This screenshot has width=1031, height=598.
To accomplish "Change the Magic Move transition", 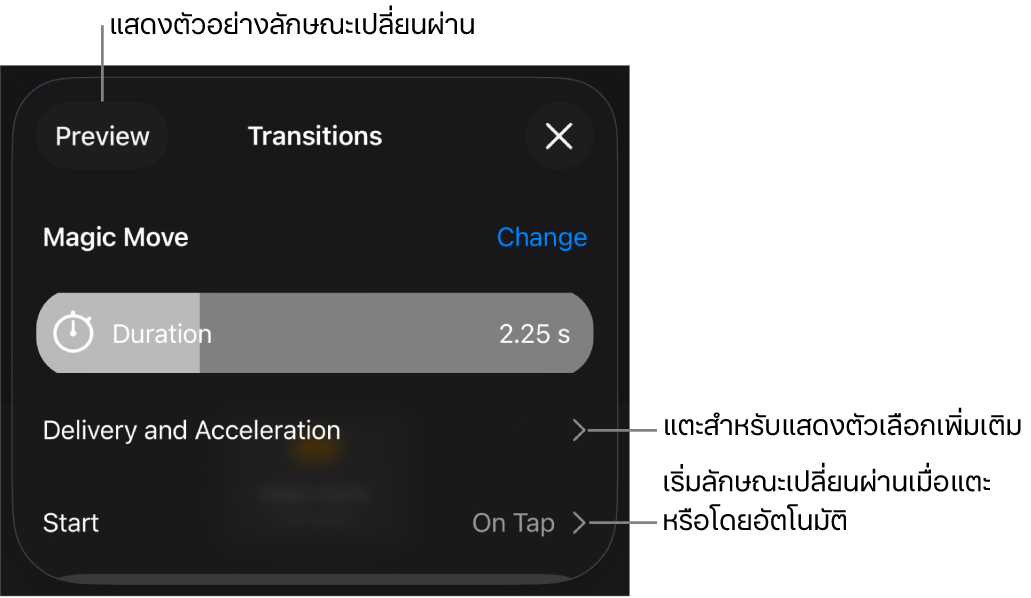I will [542, 237].
